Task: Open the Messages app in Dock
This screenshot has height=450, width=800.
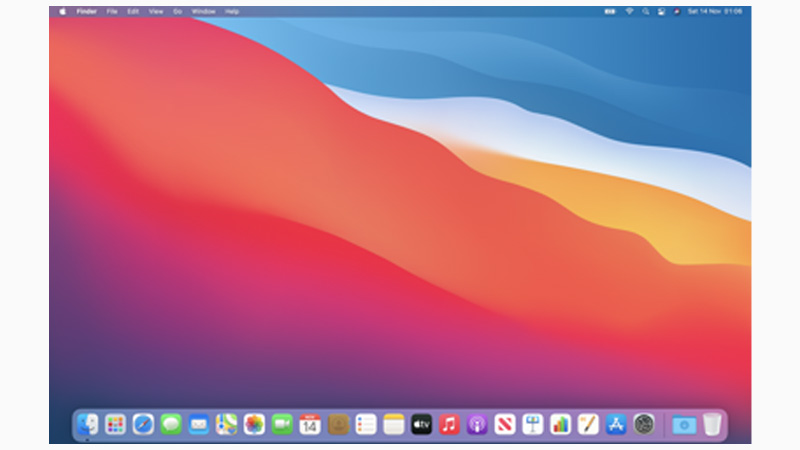Action: tap(171, 424)
